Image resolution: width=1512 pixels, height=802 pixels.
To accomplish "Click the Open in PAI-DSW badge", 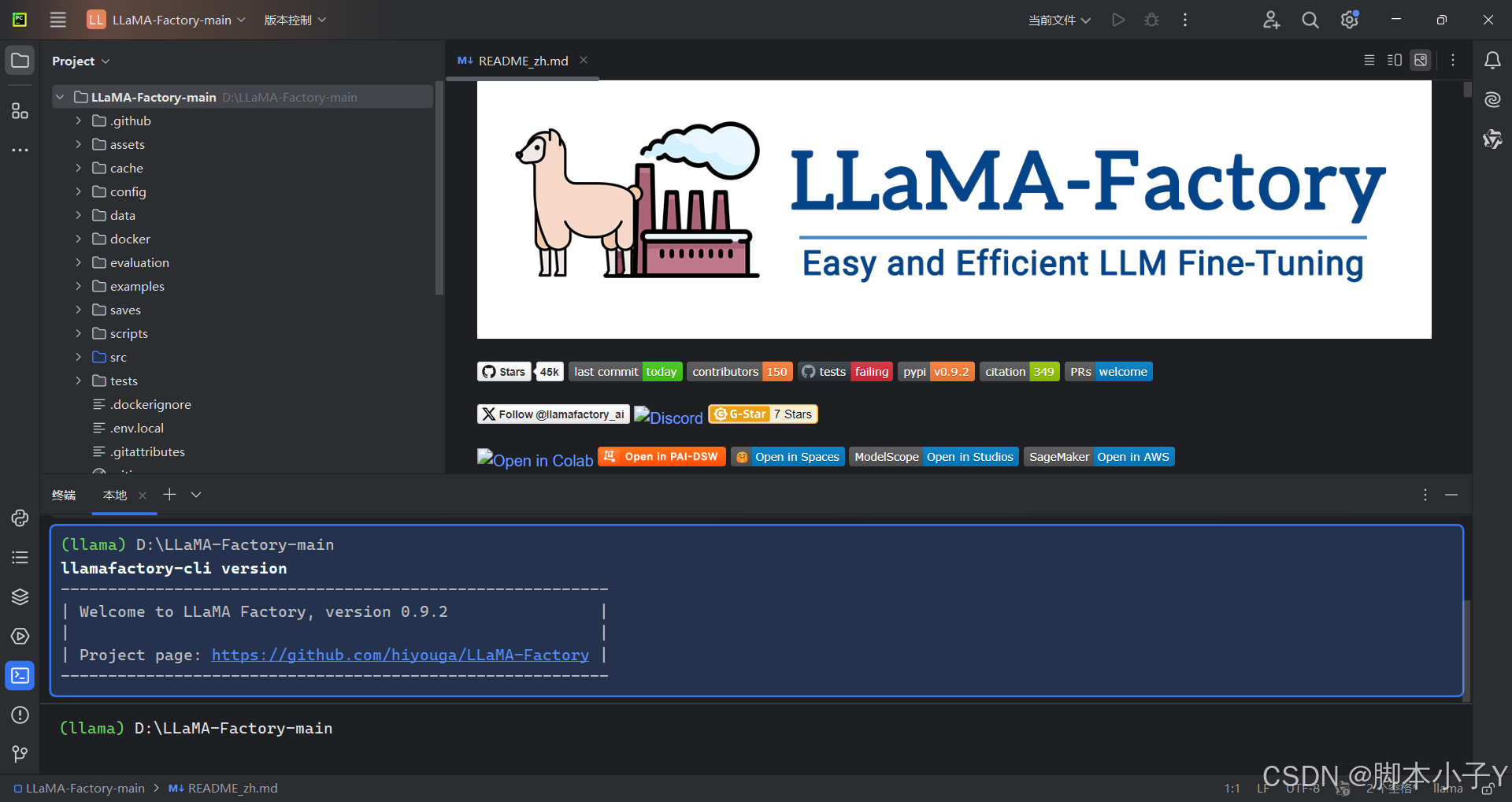I will [x=661, y=456].
